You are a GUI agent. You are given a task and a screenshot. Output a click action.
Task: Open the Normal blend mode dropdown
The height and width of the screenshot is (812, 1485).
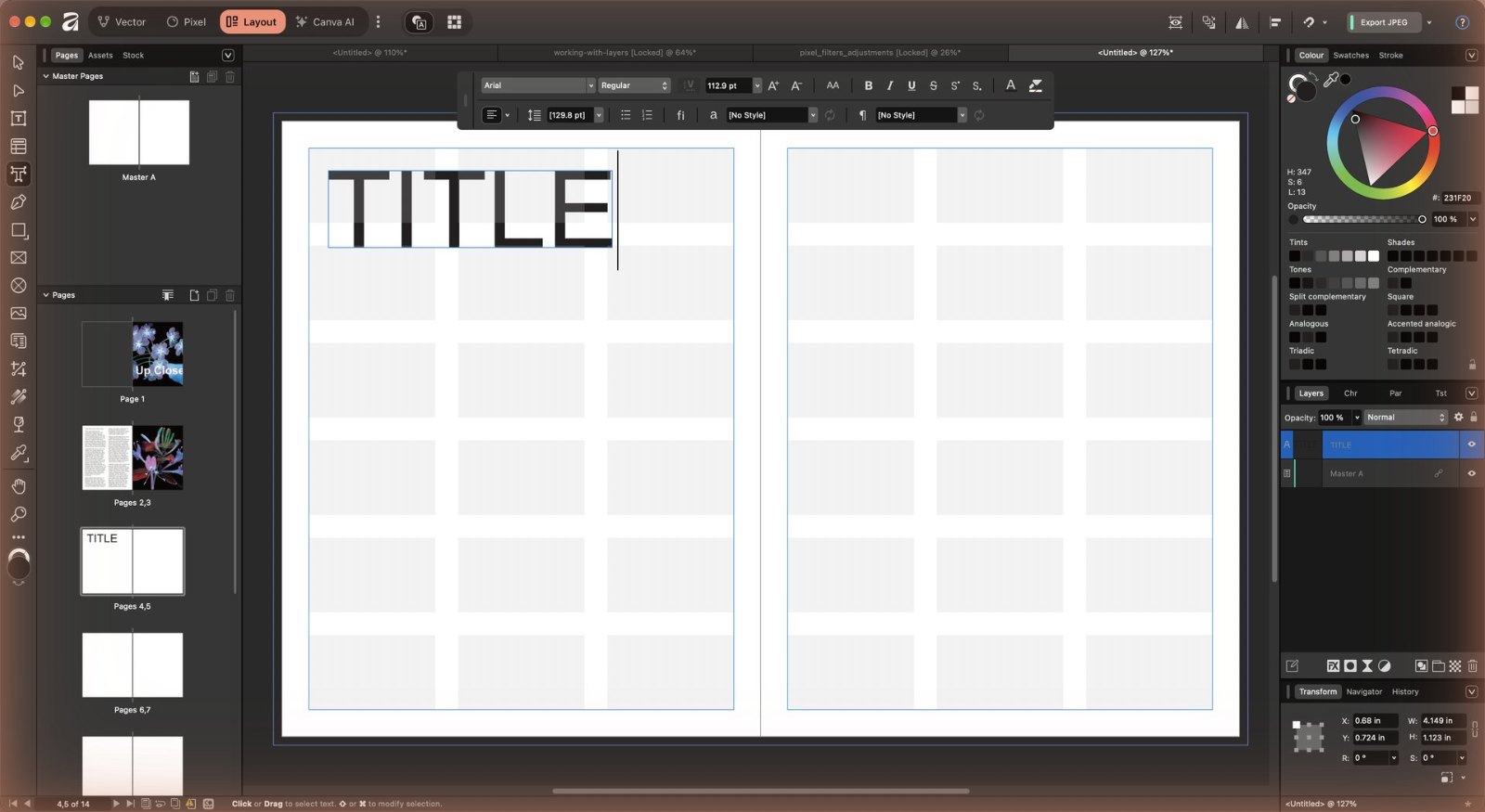(1405, 418)
